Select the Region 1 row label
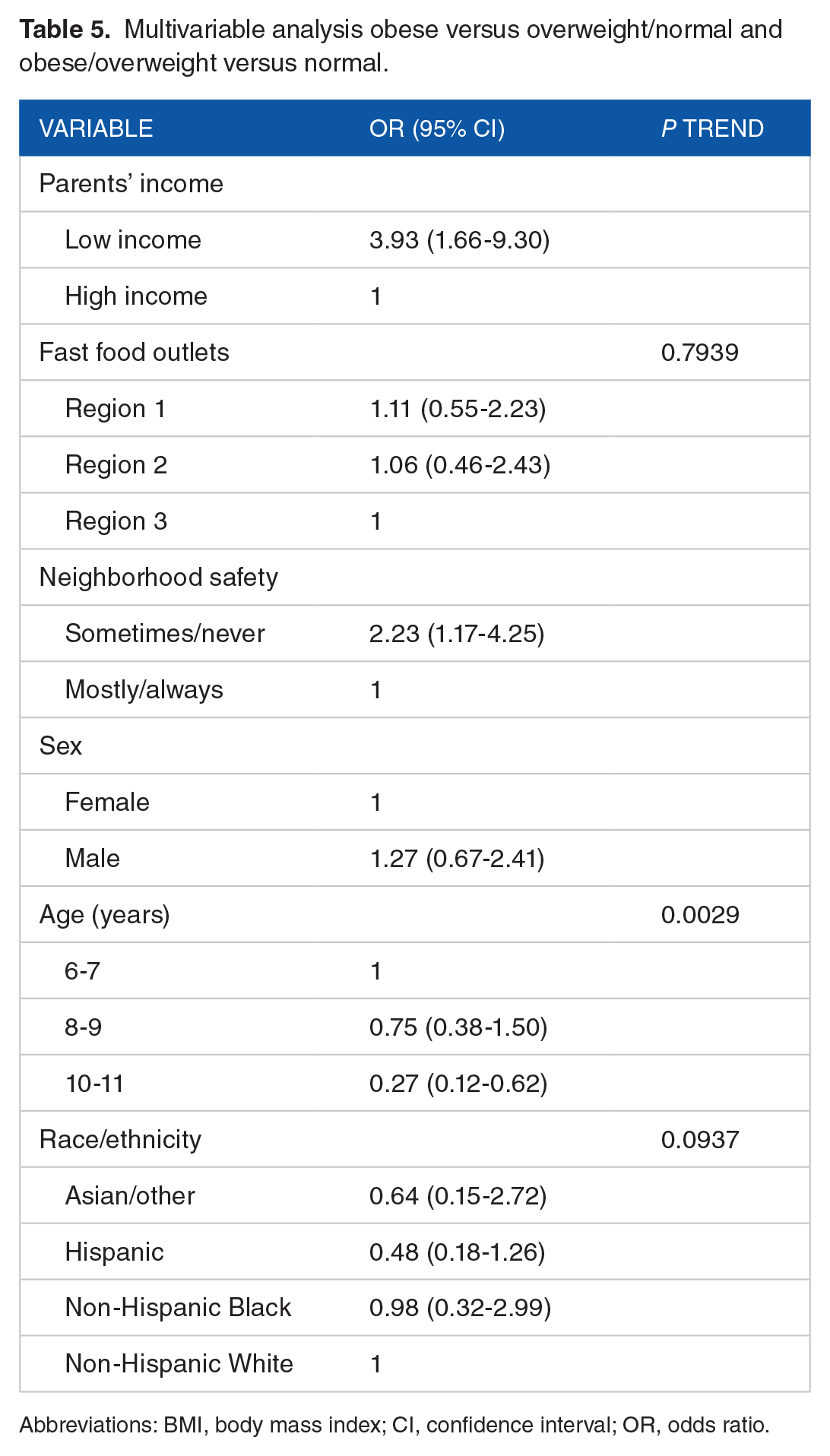This screenshot has width=830, height=1456. tap(116, 409)
